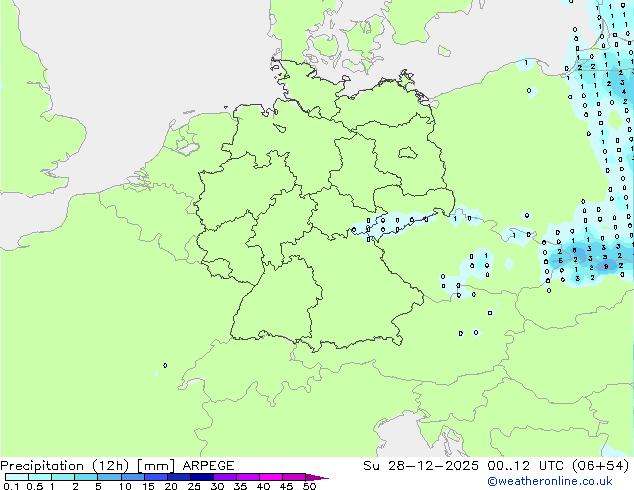Click the '0.1' legend scale label
The height and width of the screenshot is (490, 634).
[x=11, y=486]
